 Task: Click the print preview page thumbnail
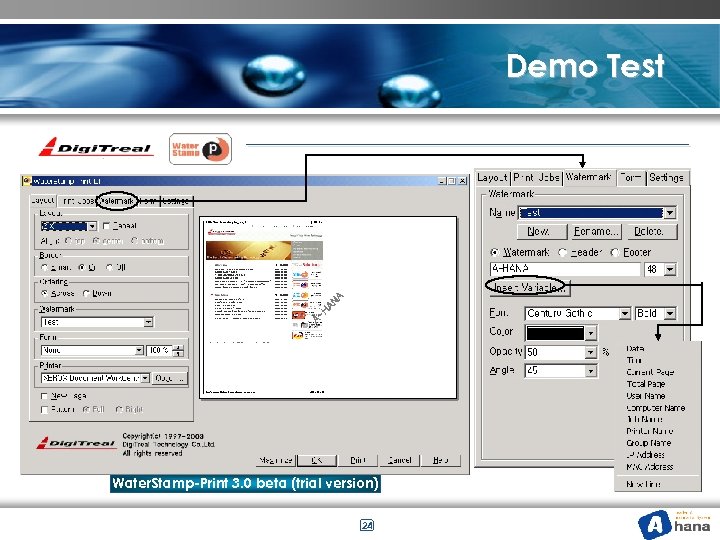pos(328,307)
